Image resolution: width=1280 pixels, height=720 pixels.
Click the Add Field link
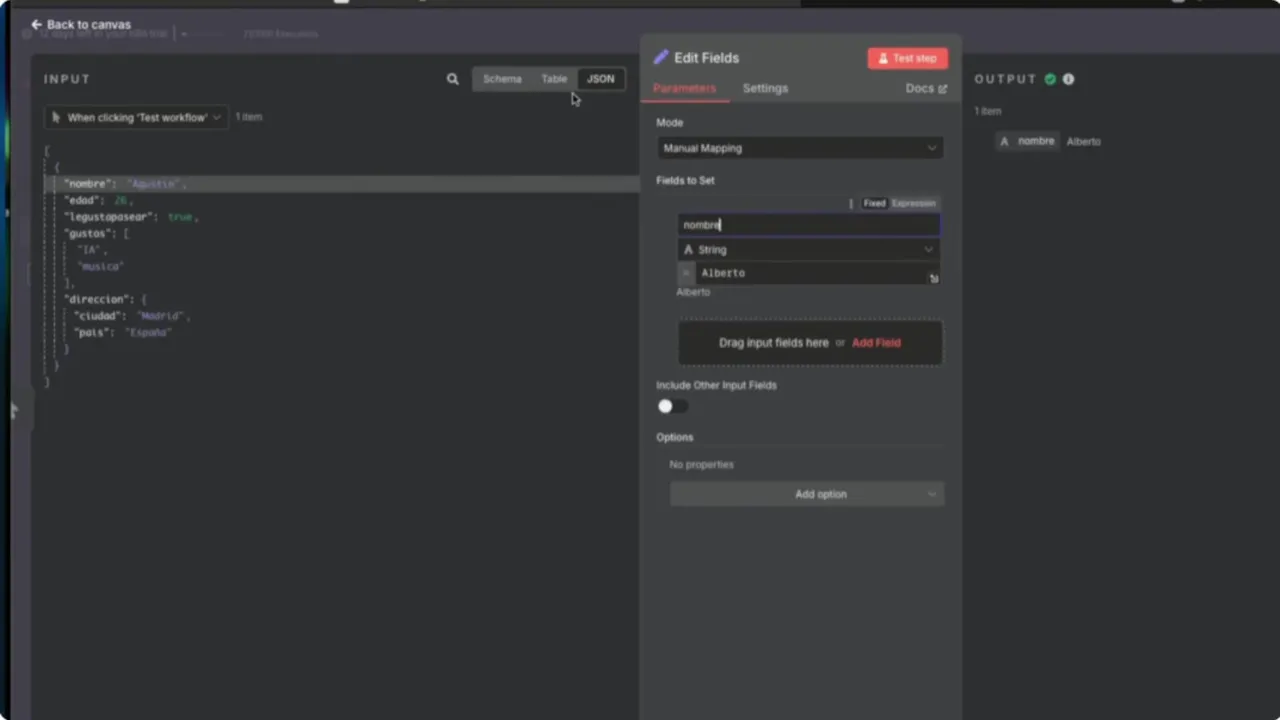pos(876,342)
